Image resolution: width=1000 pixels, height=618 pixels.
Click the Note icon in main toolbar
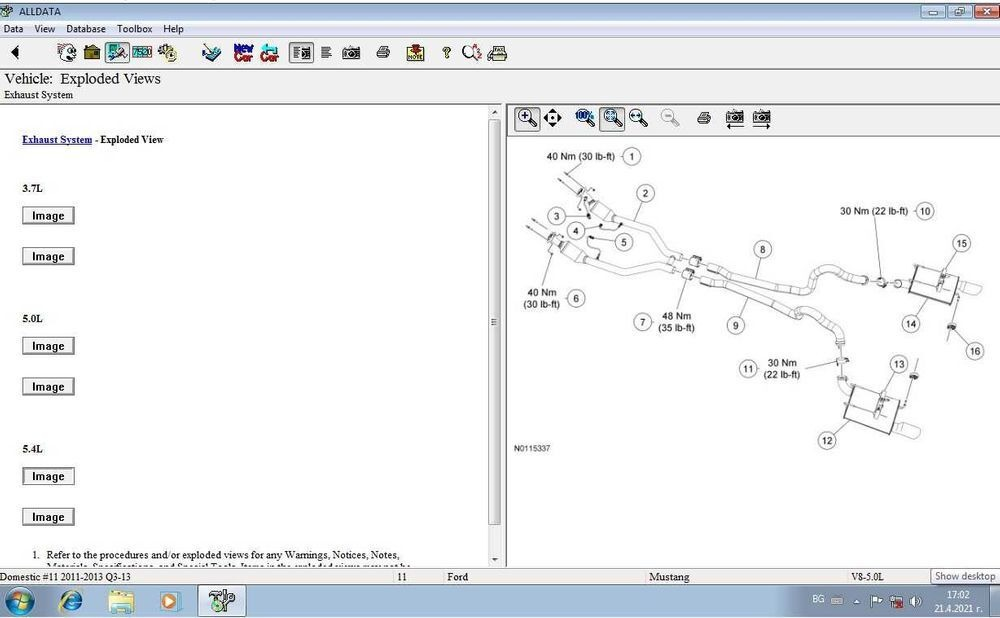pyautogui.click(x=413, y=52)
